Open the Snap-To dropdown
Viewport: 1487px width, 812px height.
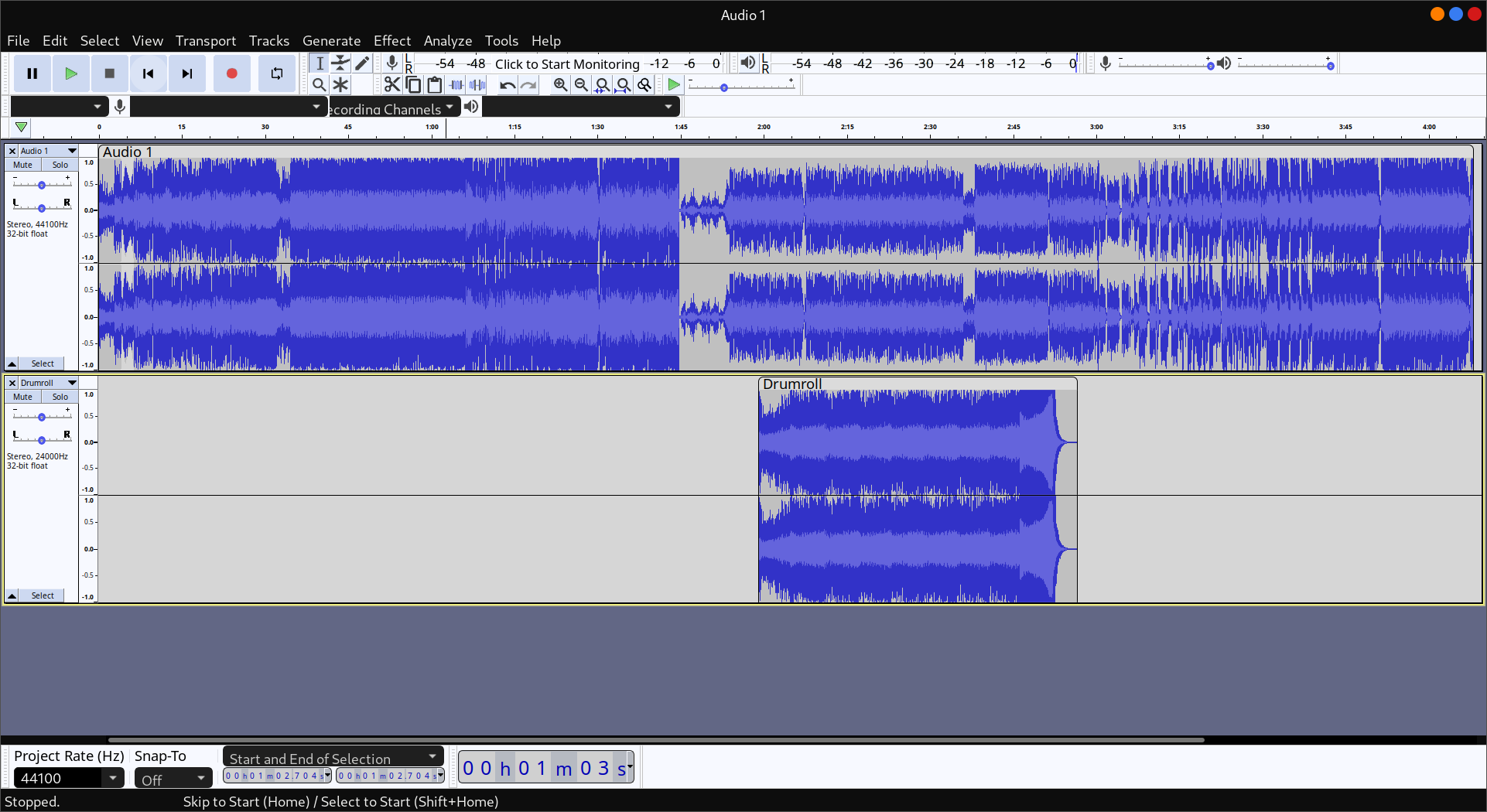click(x=173, y=778)
